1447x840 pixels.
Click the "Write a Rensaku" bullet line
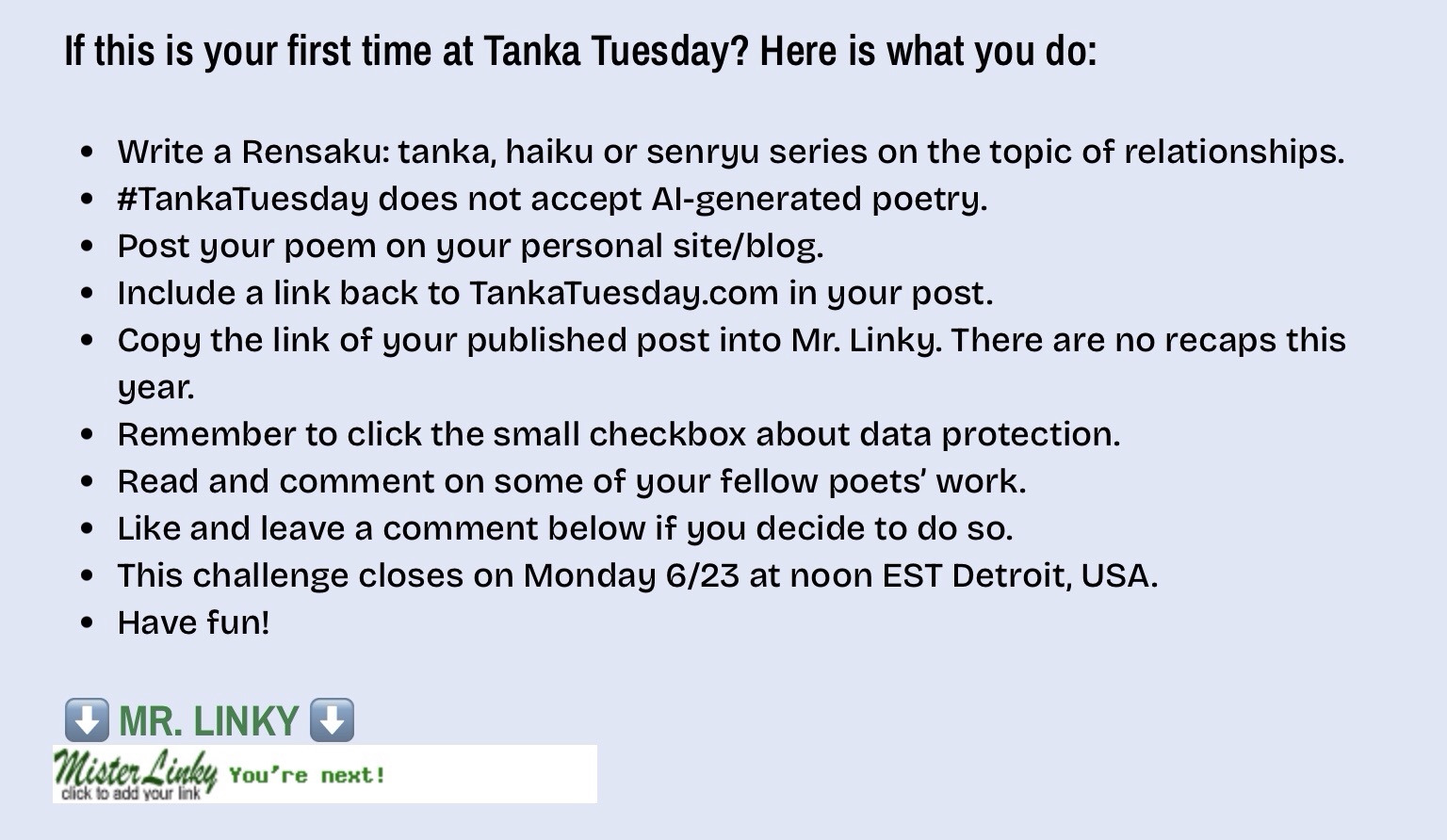click(x=730, y=152)
